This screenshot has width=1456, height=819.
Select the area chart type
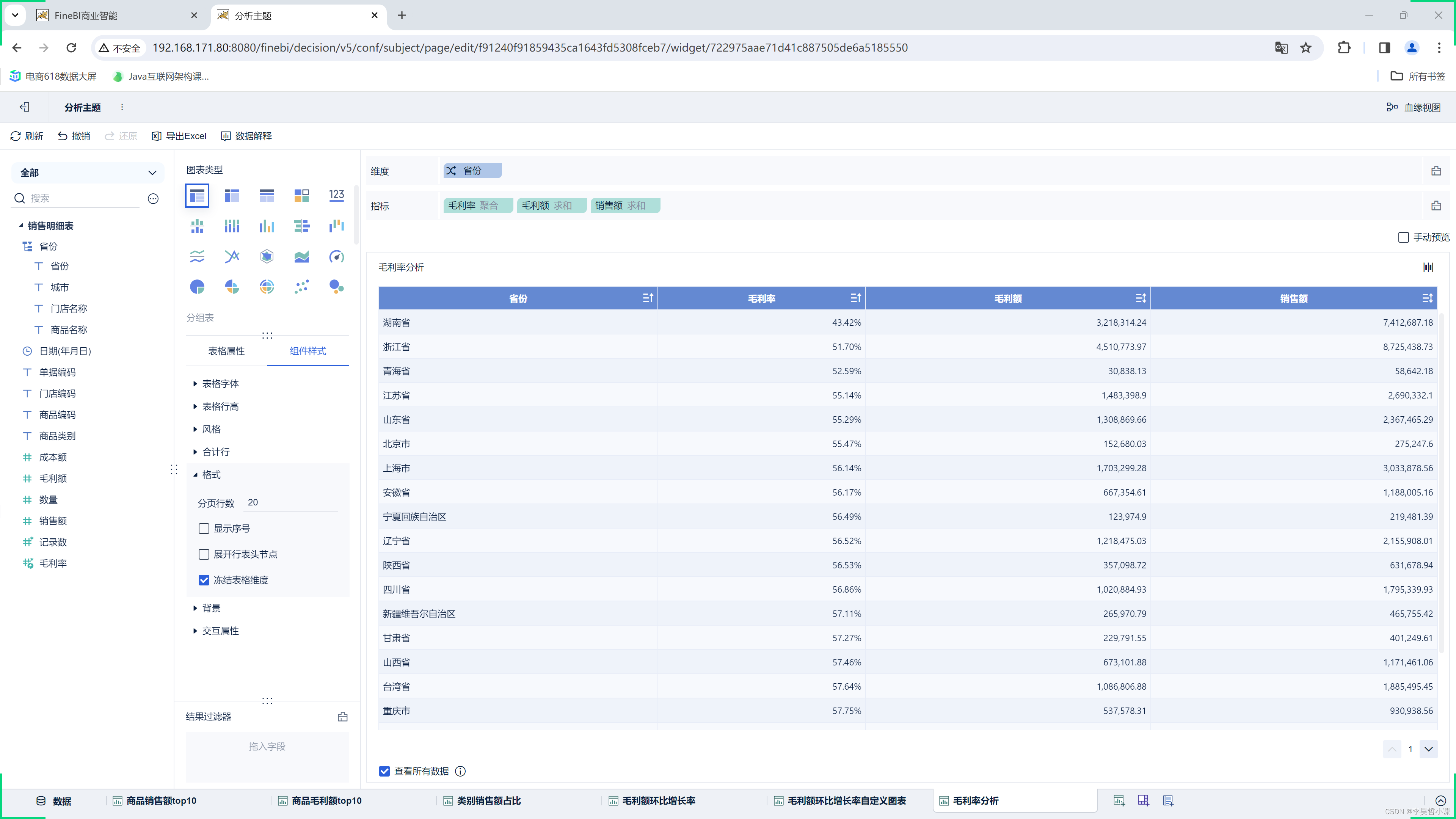point(302,257)
